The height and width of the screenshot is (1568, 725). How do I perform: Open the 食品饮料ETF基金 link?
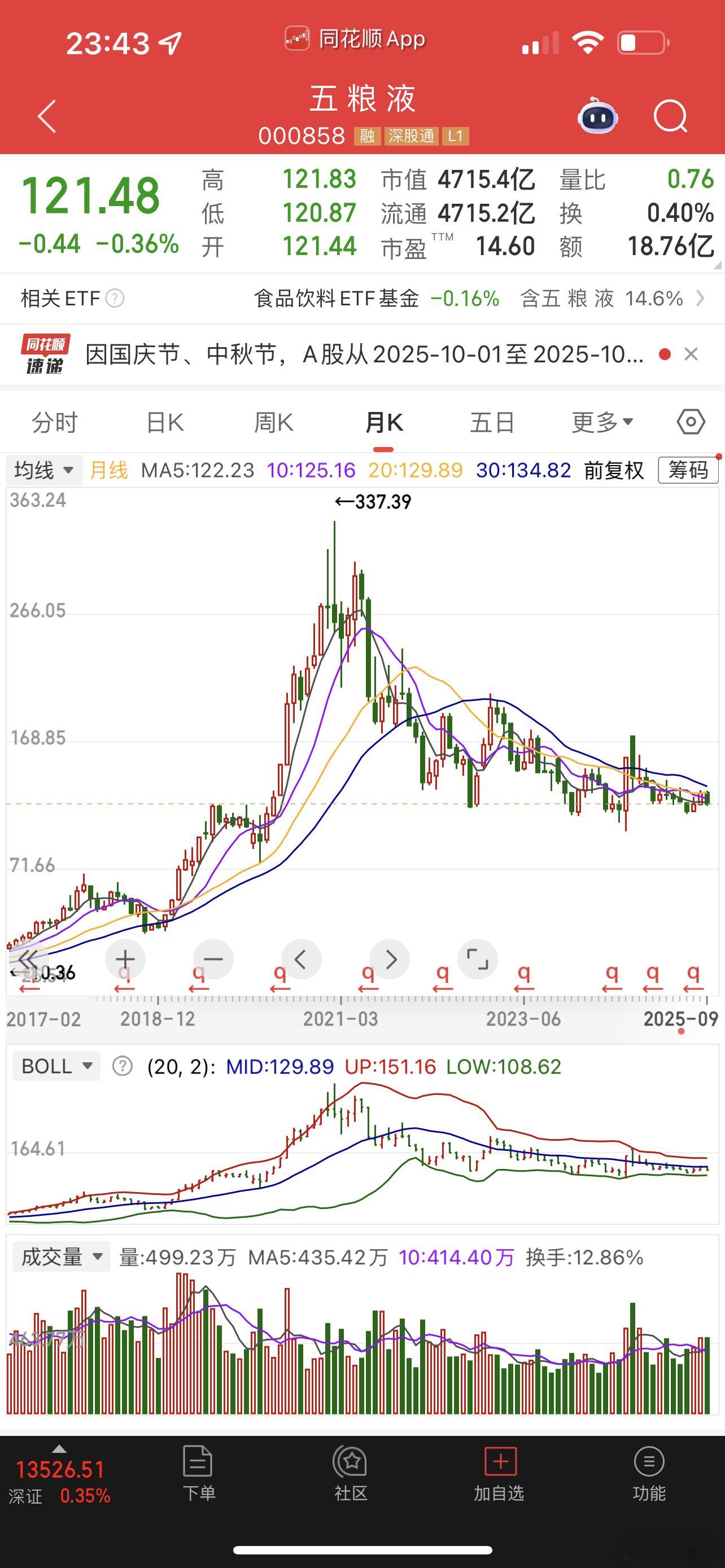click(x=337, y=298)
